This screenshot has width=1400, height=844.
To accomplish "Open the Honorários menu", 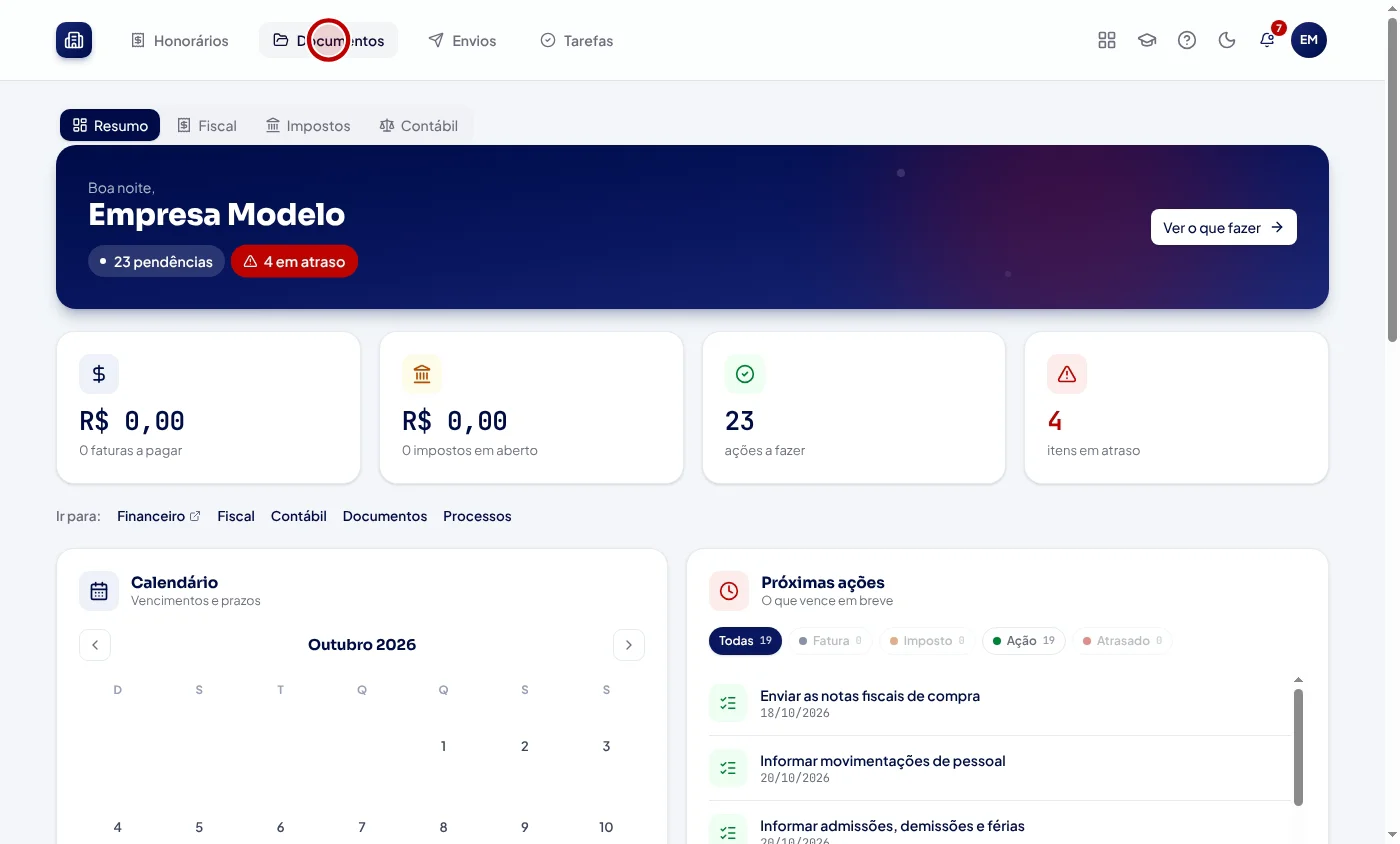I will click(x=180, y=41).
